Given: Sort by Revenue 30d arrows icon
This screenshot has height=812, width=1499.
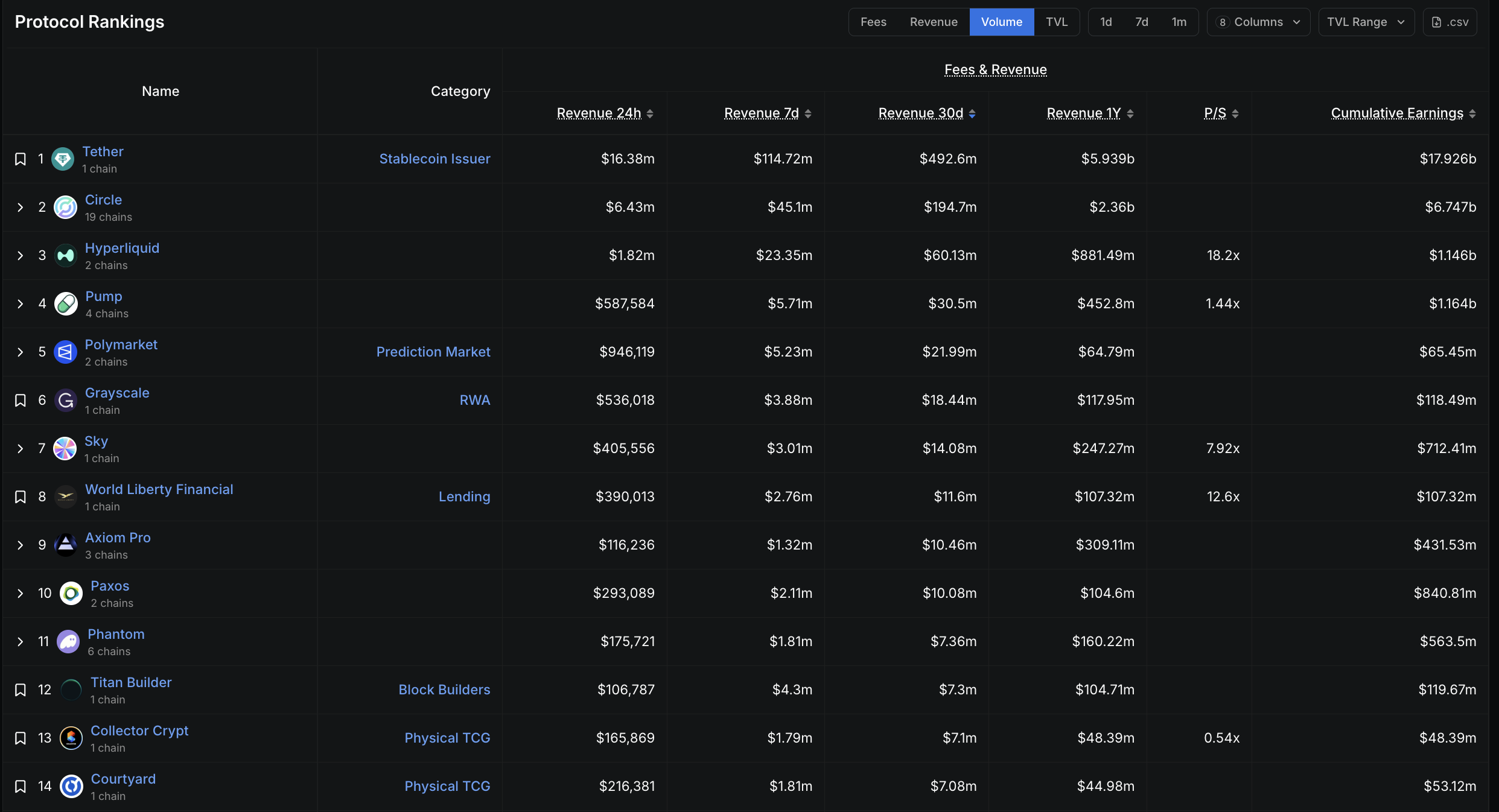Looking at the screenshot, I should (x=972, y=114).
